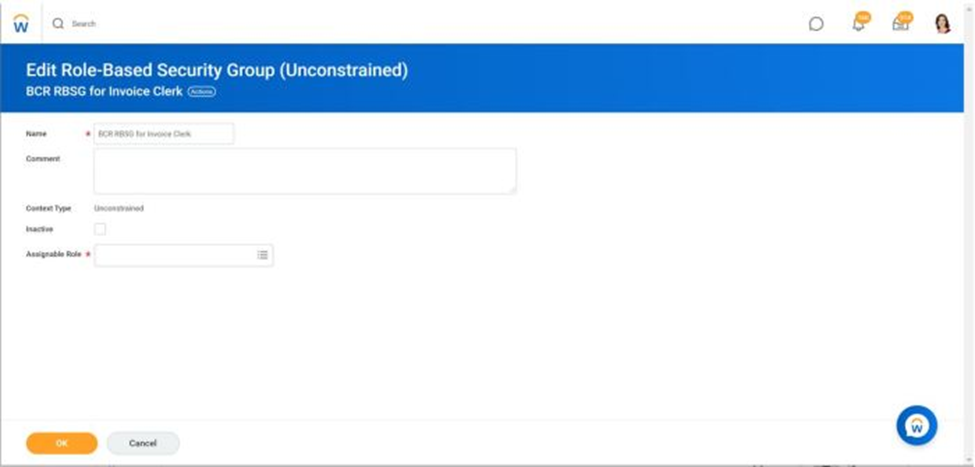Screen dimensions: 975x467
Task: Open the inbox tray icon
Action: click(900, 24)
